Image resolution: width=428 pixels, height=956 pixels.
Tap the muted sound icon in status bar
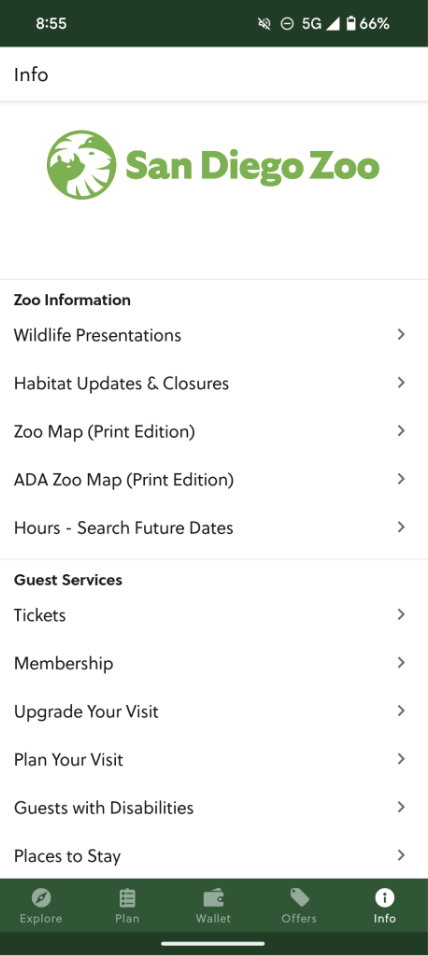coord(264,24)
